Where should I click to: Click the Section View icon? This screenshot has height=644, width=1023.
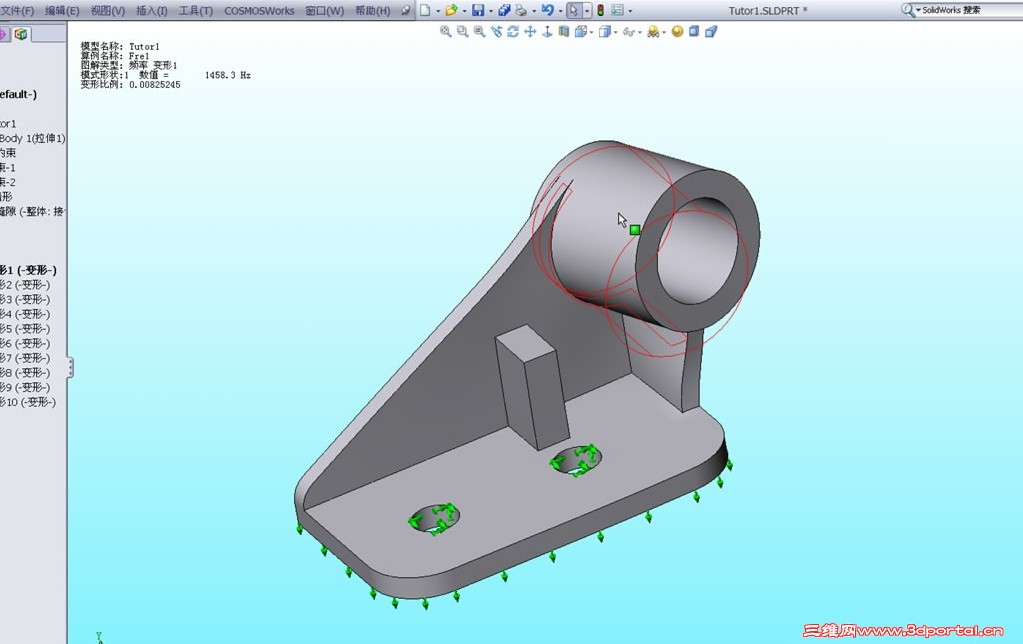711,31
